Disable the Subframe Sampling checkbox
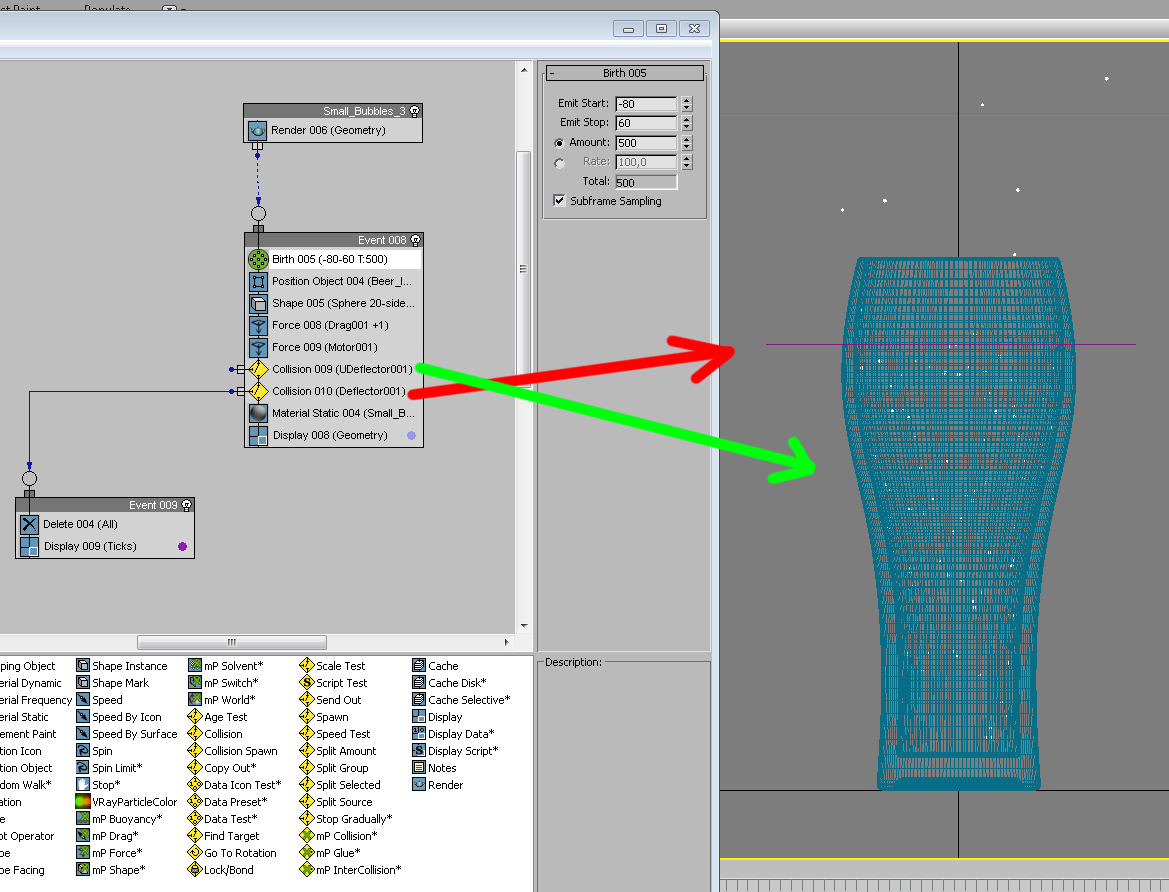 pos(559,201)
